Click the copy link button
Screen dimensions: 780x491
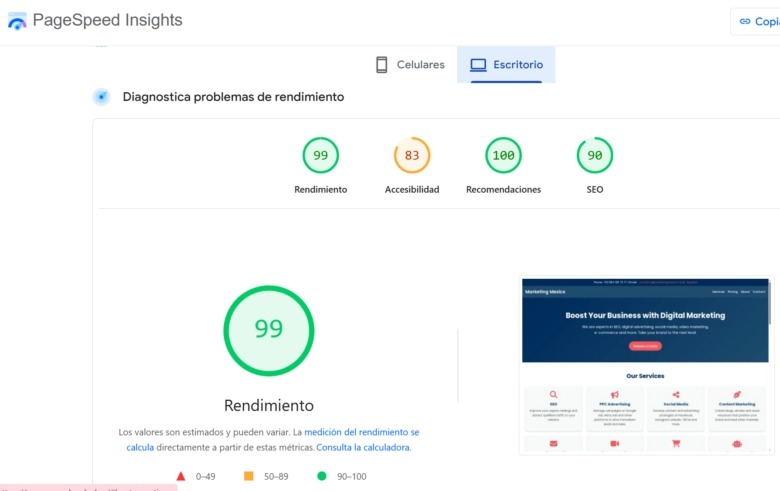click(x=755, y=21)
